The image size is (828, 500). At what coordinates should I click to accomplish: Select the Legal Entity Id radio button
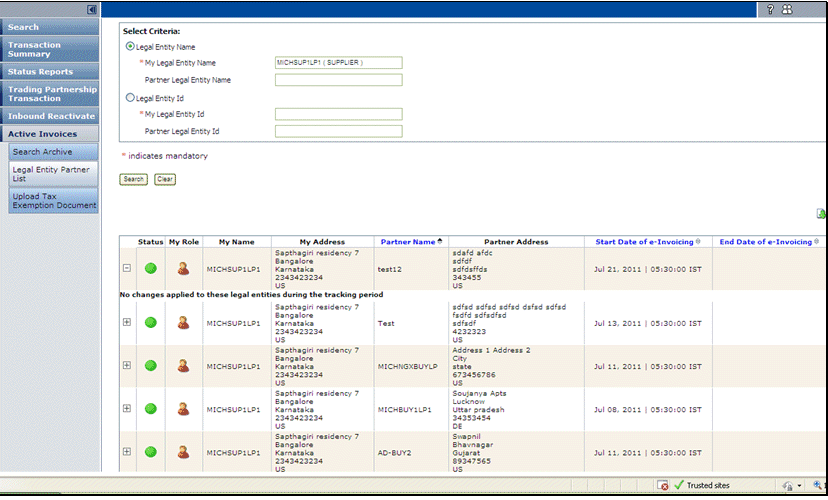coord(130,98)
